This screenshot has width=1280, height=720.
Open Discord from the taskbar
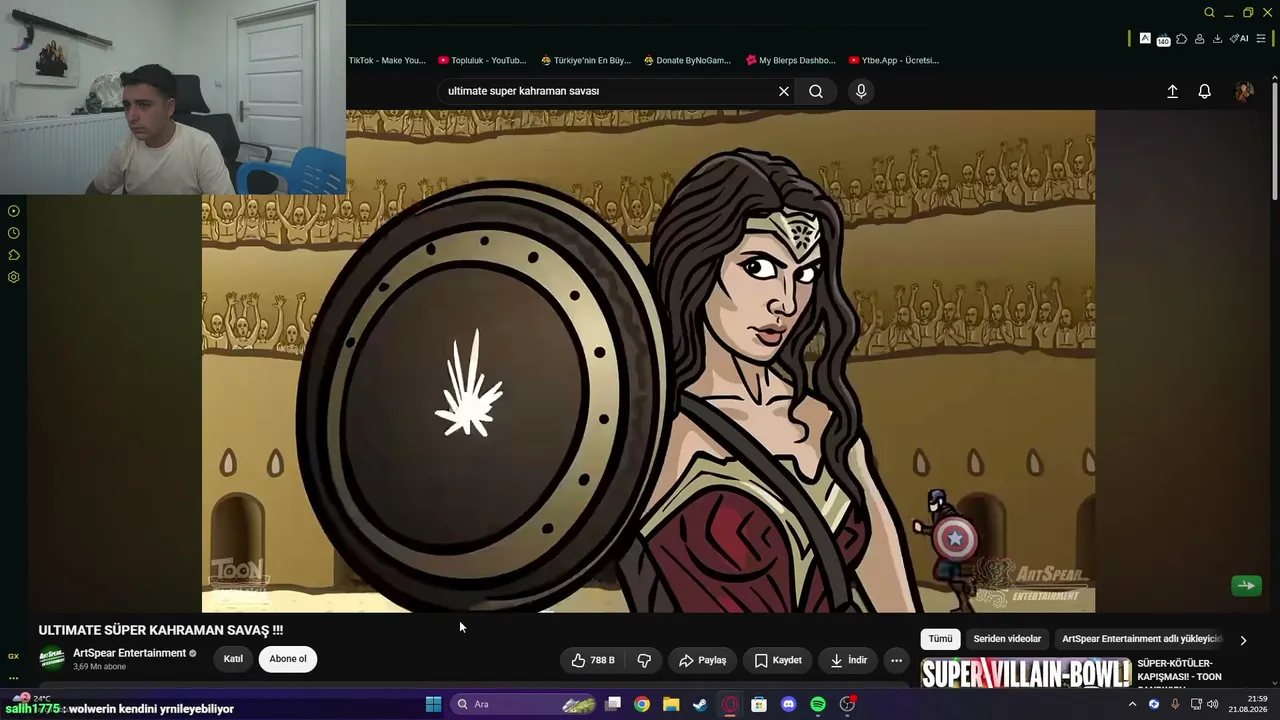tap(788, 704)
